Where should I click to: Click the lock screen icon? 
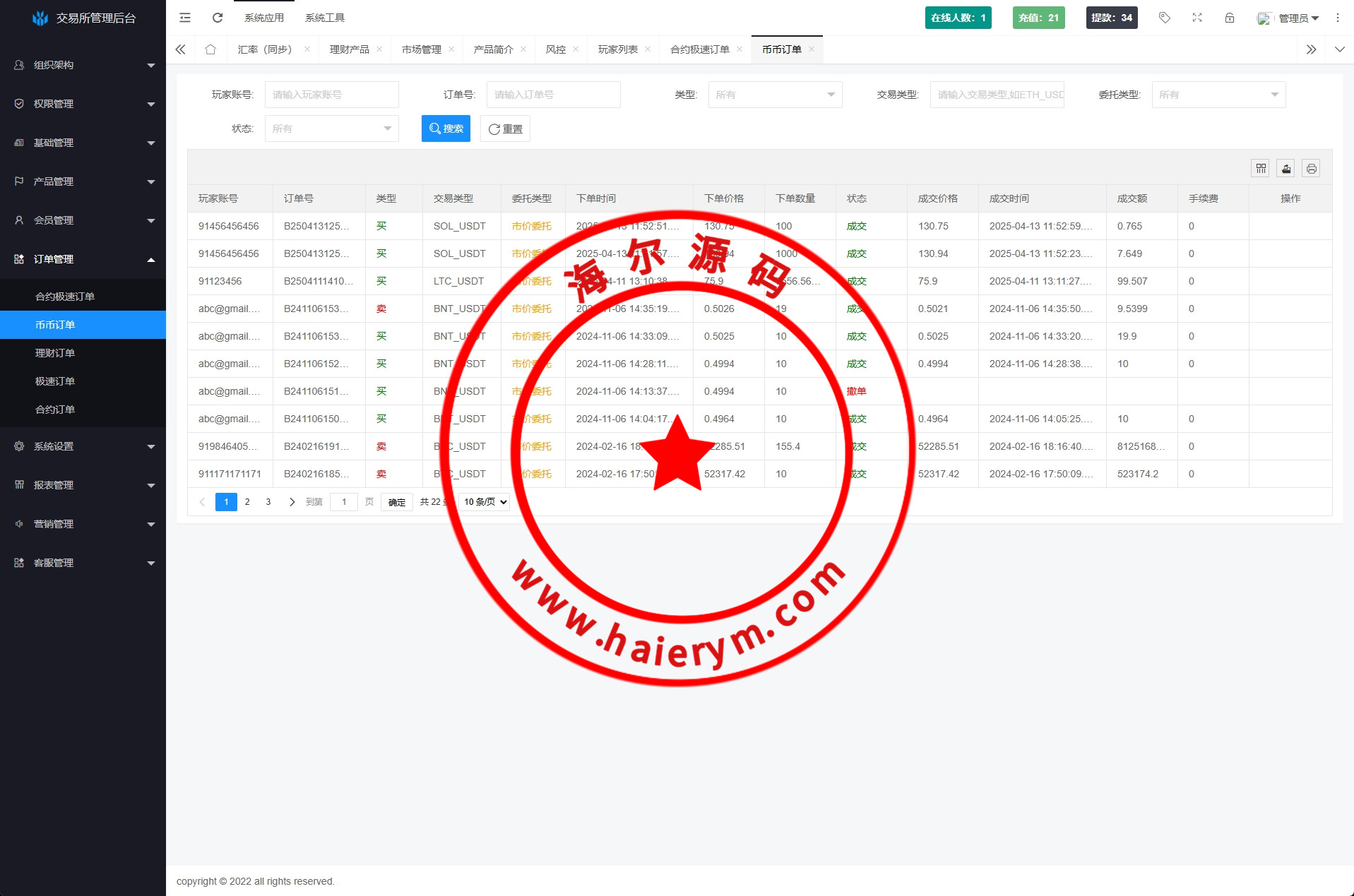1230,18
